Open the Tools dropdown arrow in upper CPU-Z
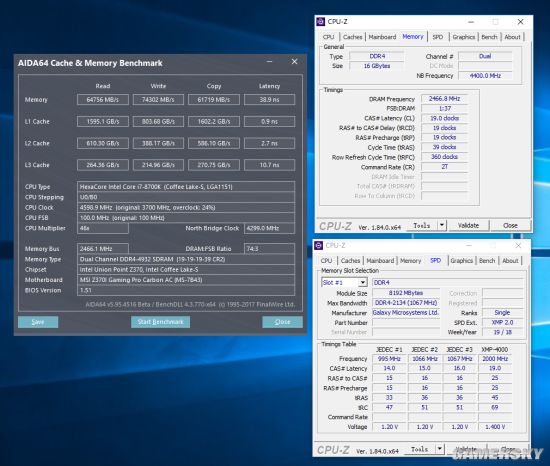This screenshot has height=466, width=550. coord(442,225)
